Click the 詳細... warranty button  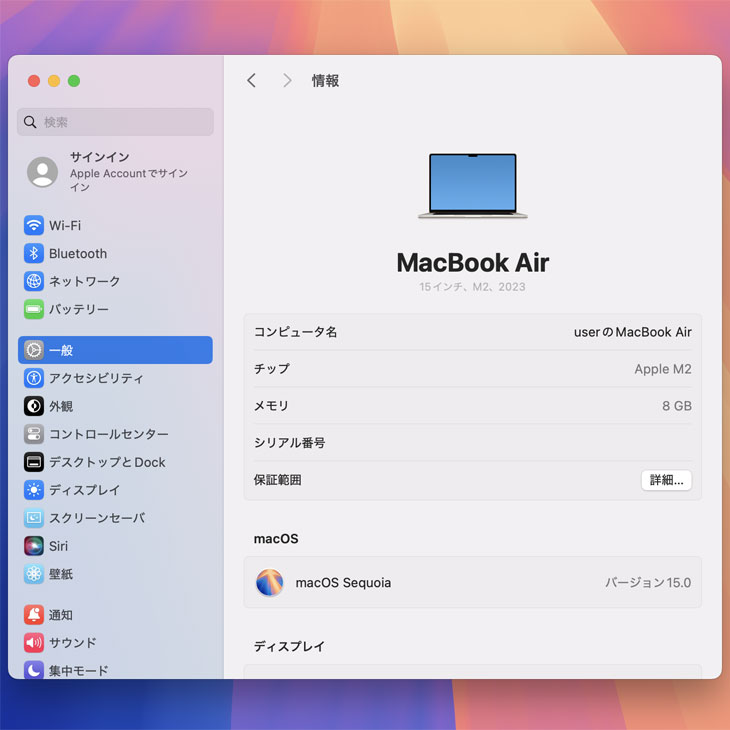point(666,480)
